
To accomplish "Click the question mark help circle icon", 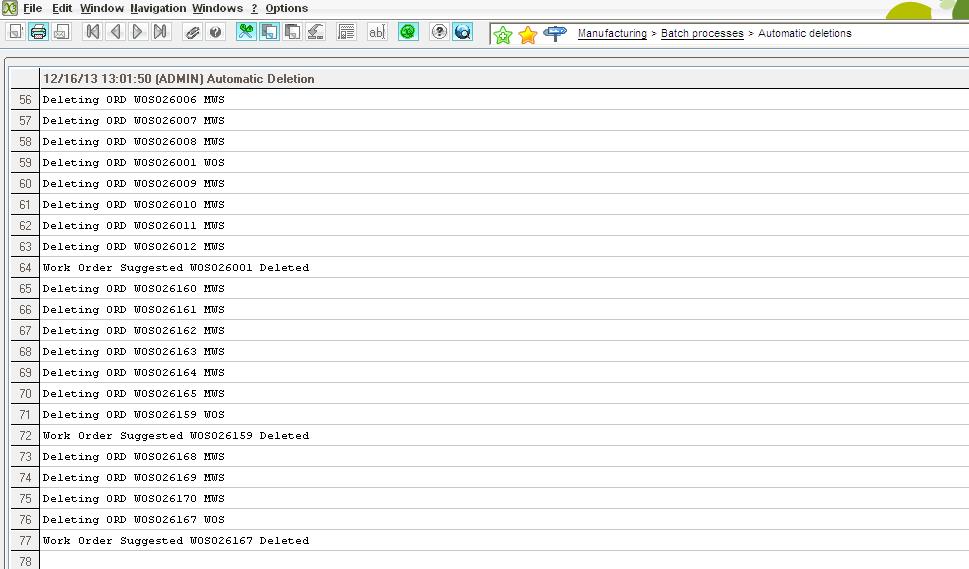I will pyautogui.click(x=439, y=32).
